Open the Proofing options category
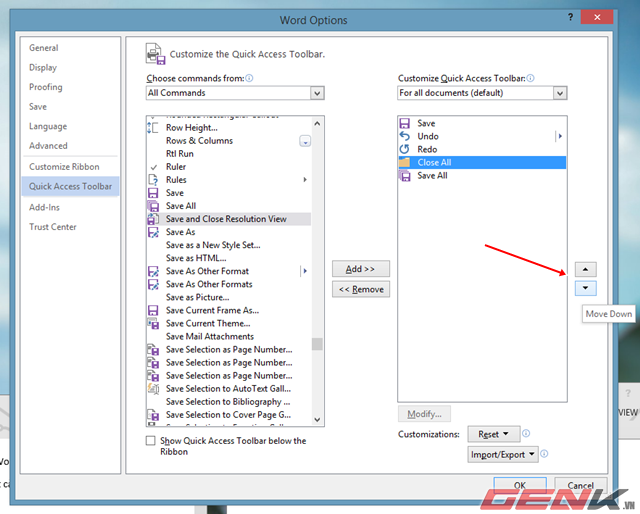The width and height of the screenshot is (640, 514). coord(46,87)
